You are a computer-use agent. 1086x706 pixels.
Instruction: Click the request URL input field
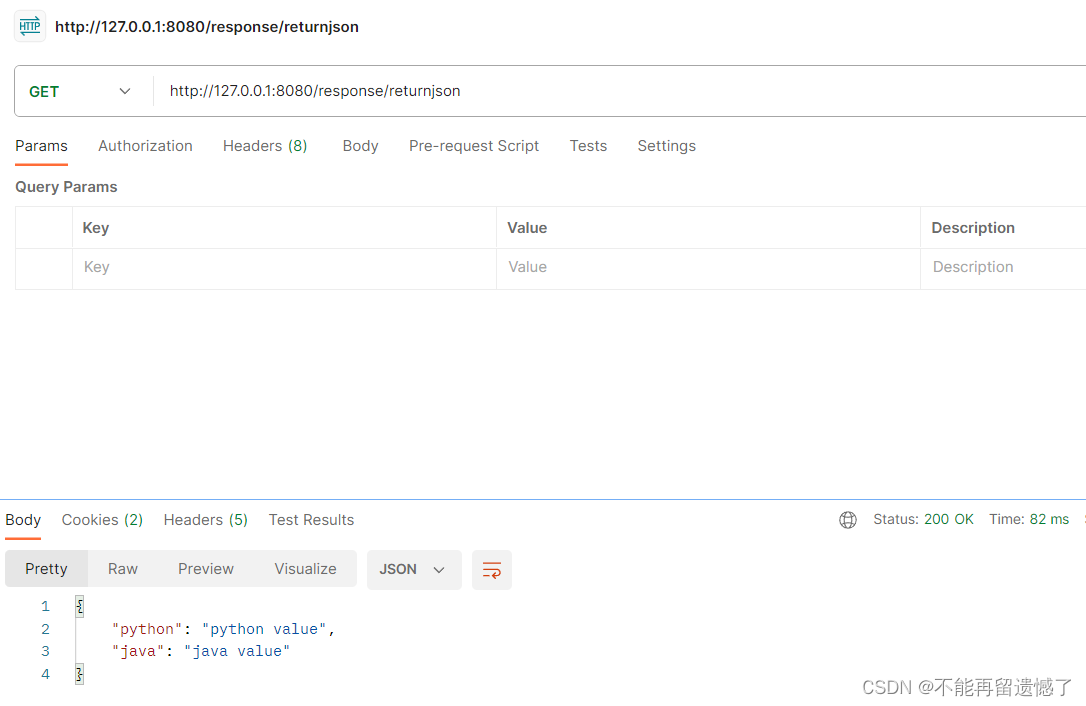coord(619,91)
